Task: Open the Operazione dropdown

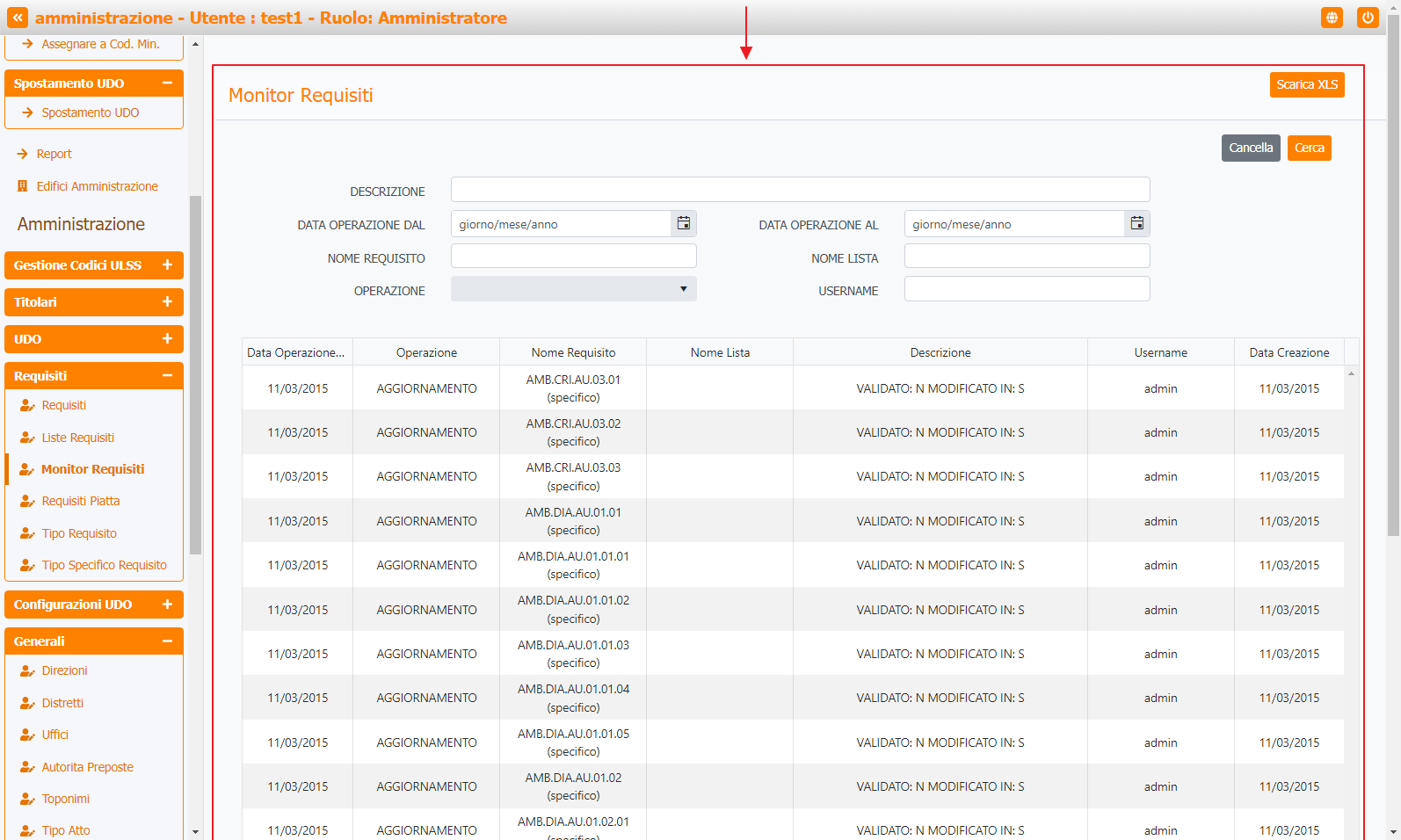Action: pyautogui.click(x=573, y=289)
